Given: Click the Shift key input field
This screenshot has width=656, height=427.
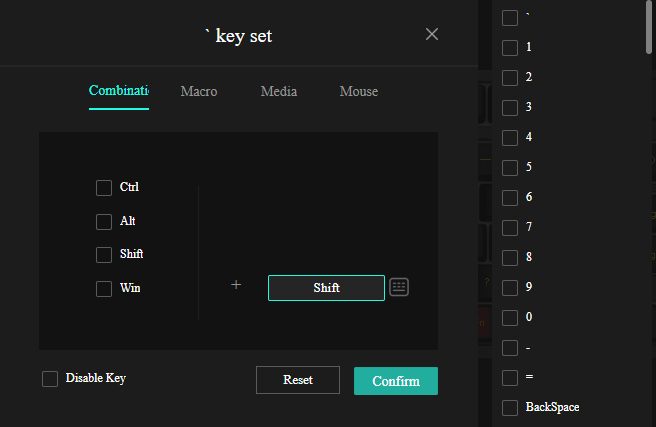Looking at the screenshot, I should click(x=326, y=288).
